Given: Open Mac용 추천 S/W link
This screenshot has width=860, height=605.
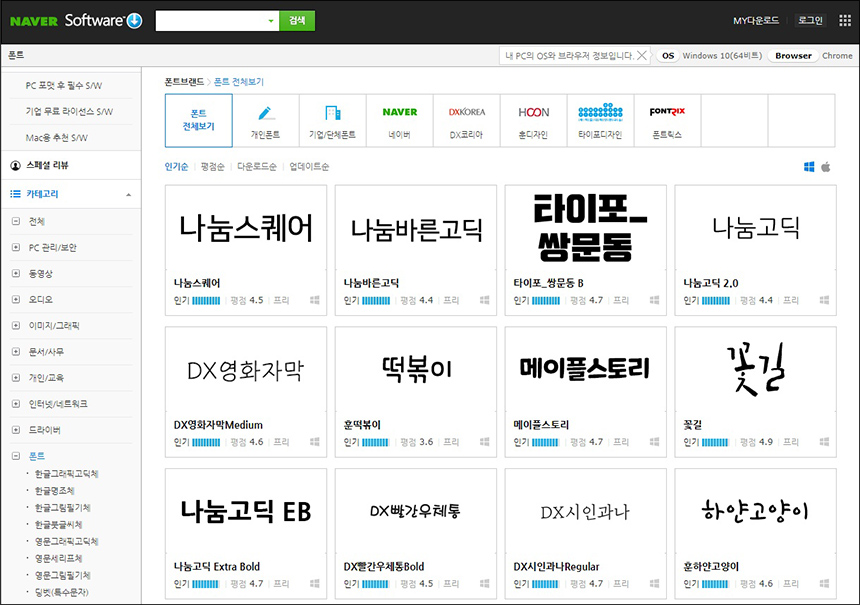Looking at the screenshot, I should coord(56,138).
